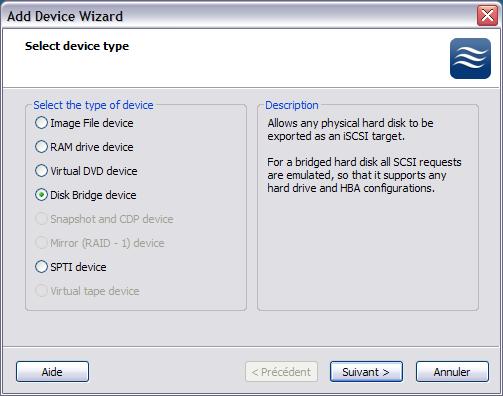
Task: Click the Select device type heading
Action: [x=77, y=46]
